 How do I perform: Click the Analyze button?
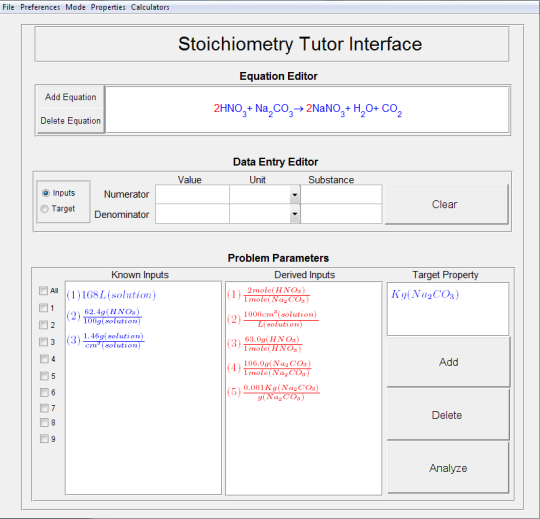(448, 468)
